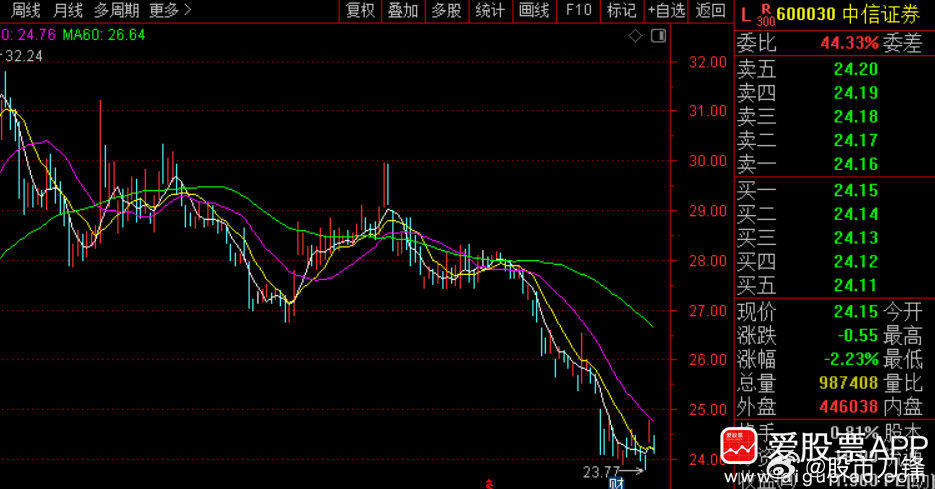Image resolution: width=935 pixels, height=489 pixels.
Task: Click the 现价 24.15 value
Action: (856, 312)
